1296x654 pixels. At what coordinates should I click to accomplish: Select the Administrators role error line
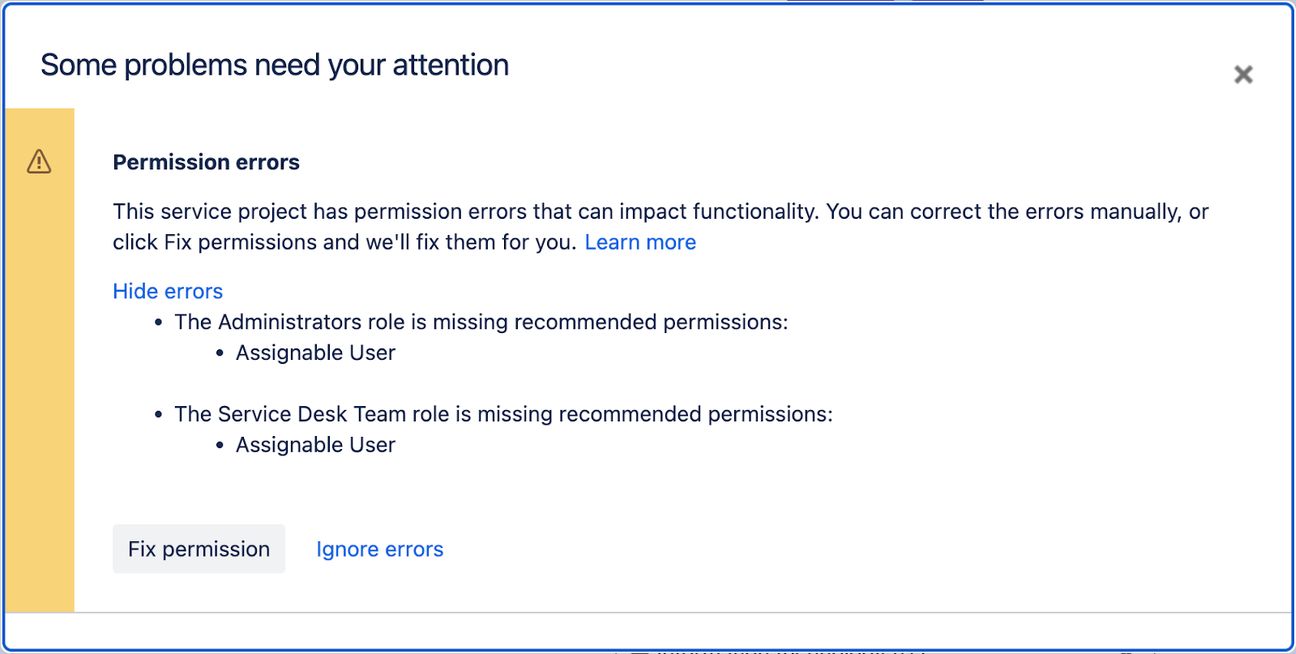(481, 322)
